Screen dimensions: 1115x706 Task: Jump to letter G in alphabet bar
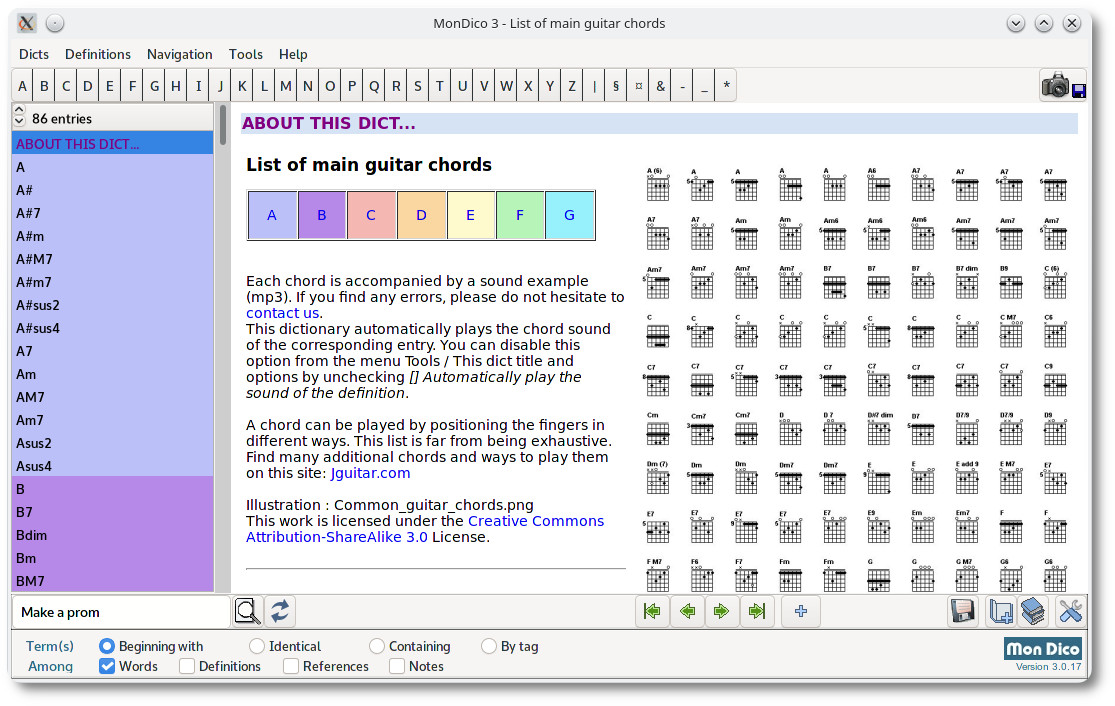[154, 86]
